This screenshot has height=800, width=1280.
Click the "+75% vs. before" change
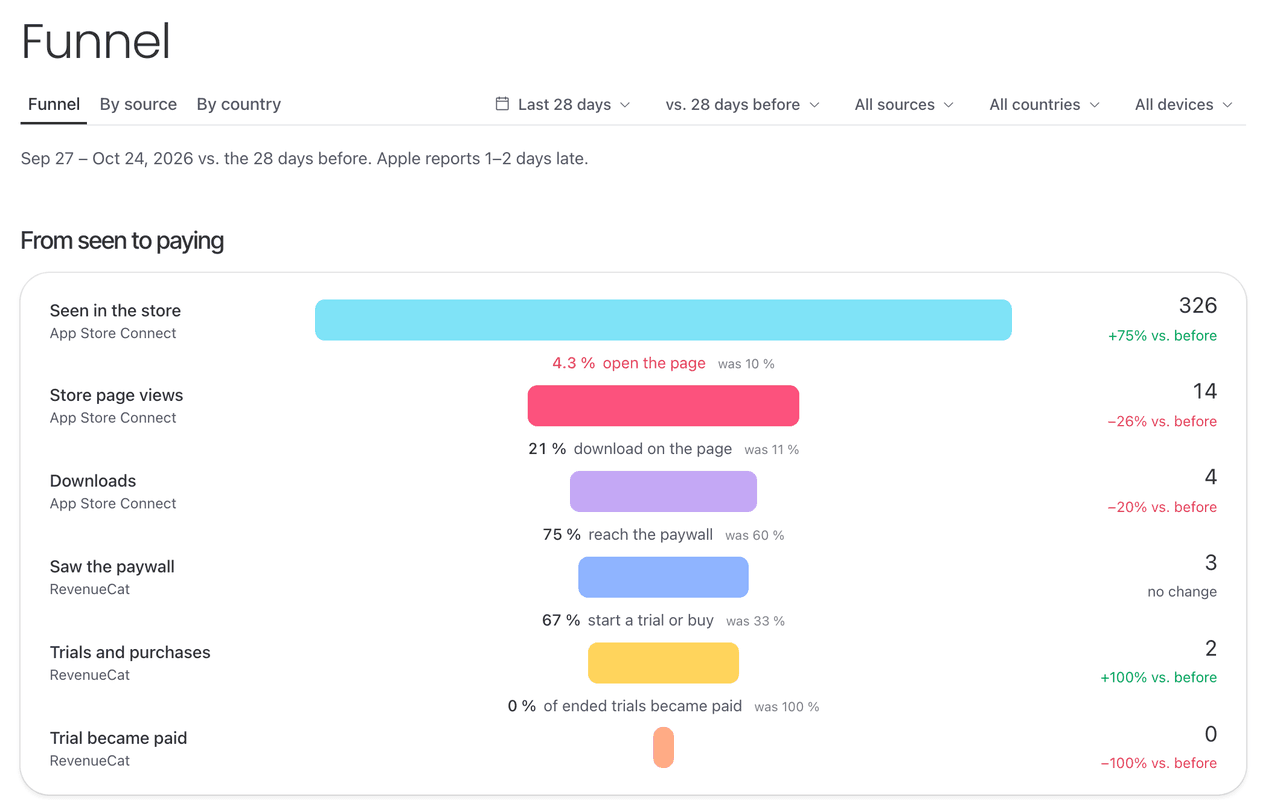point(1162,336)
